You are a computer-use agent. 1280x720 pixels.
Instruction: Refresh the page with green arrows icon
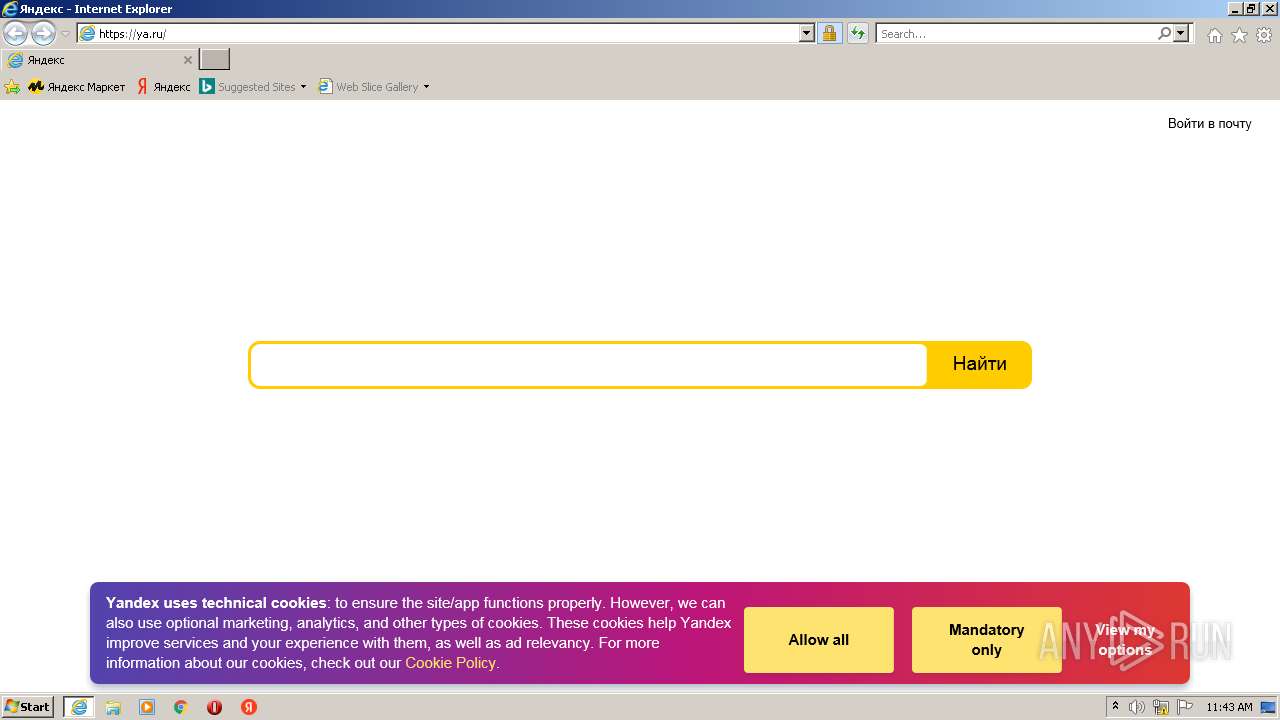(857, 33)
